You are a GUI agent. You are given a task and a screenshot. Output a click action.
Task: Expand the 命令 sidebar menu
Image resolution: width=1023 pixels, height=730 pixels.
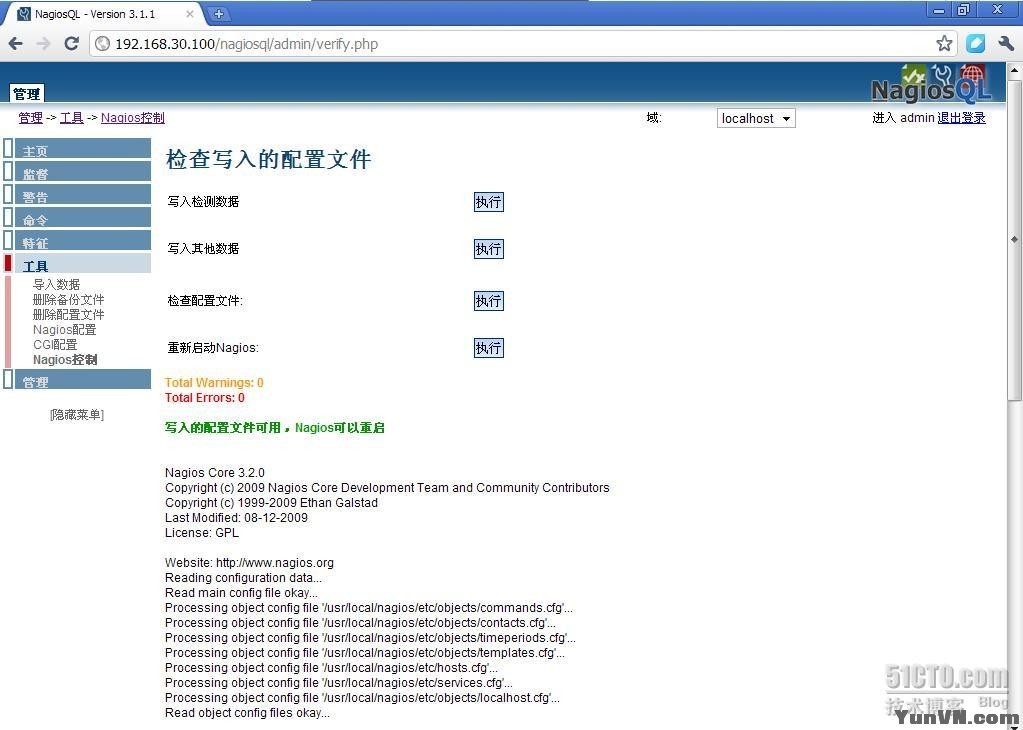pyautogui.click(x=83, y=218)
